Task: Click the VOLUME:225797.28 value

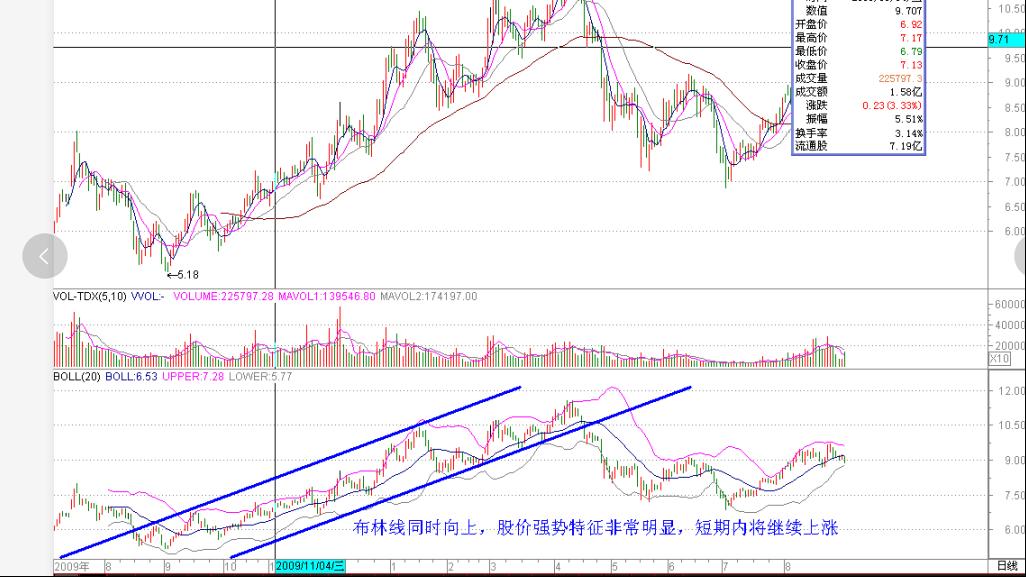Action: 223,296
